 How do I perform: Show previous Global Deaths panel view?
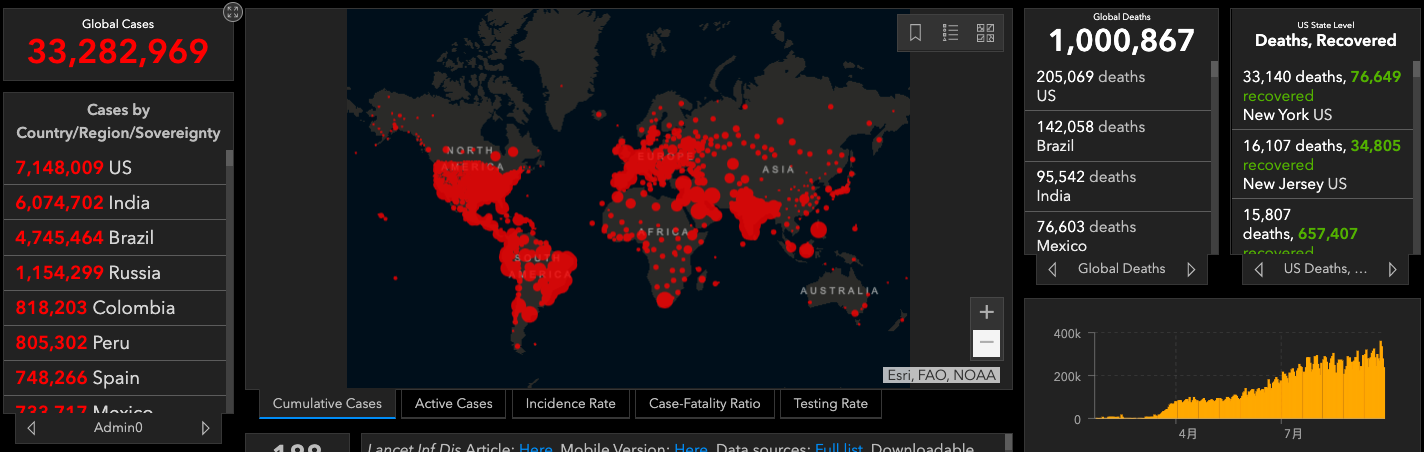(1053, 269)
